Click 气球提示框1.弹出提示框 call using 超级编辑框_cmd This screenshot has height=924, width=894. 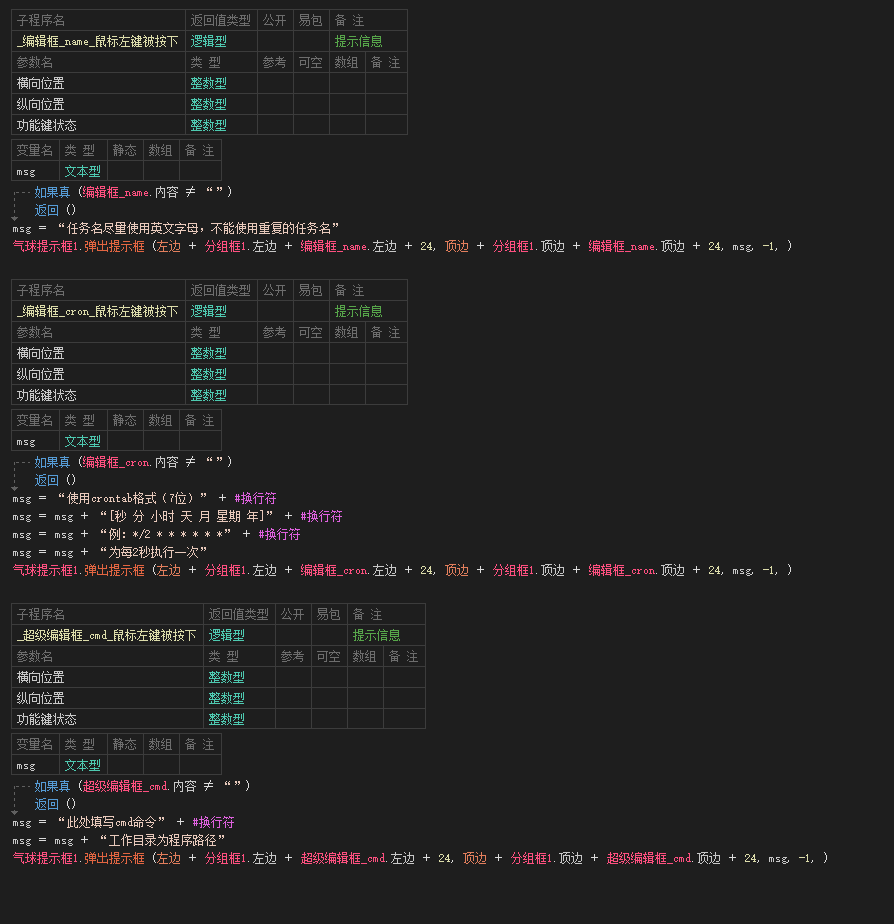pos(421,859)
